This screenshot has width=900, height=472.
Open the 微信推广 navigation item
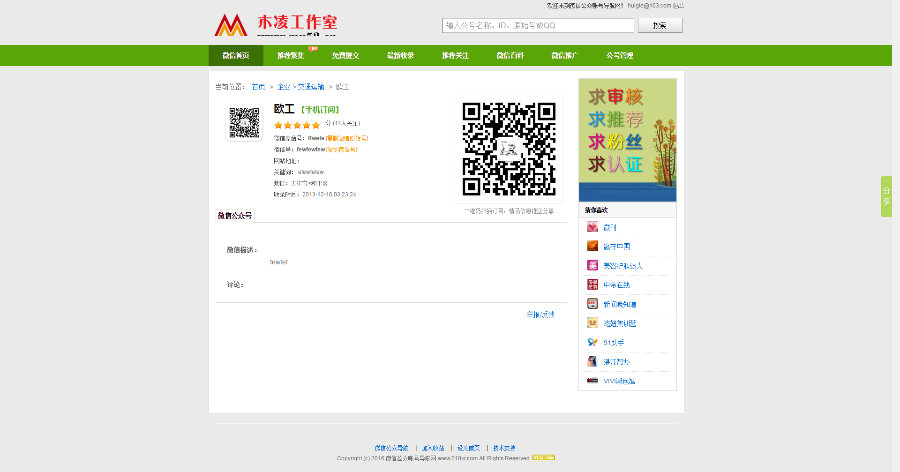(565, 56)
